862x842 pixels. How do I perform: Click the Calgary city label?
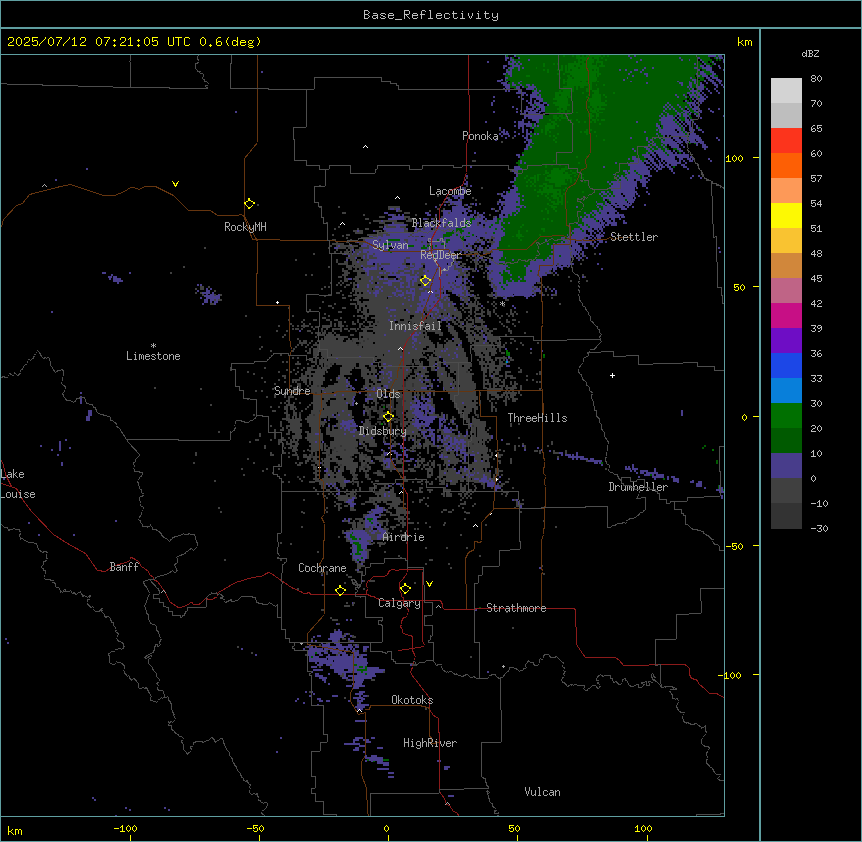click(x=399, y=603)
